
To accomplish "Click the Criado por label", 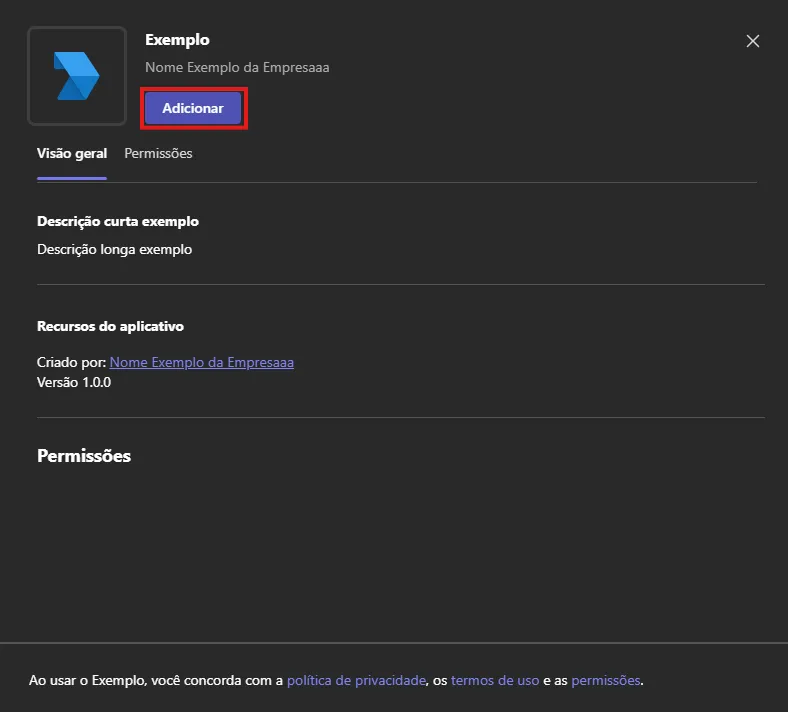I will pos(71,362).
